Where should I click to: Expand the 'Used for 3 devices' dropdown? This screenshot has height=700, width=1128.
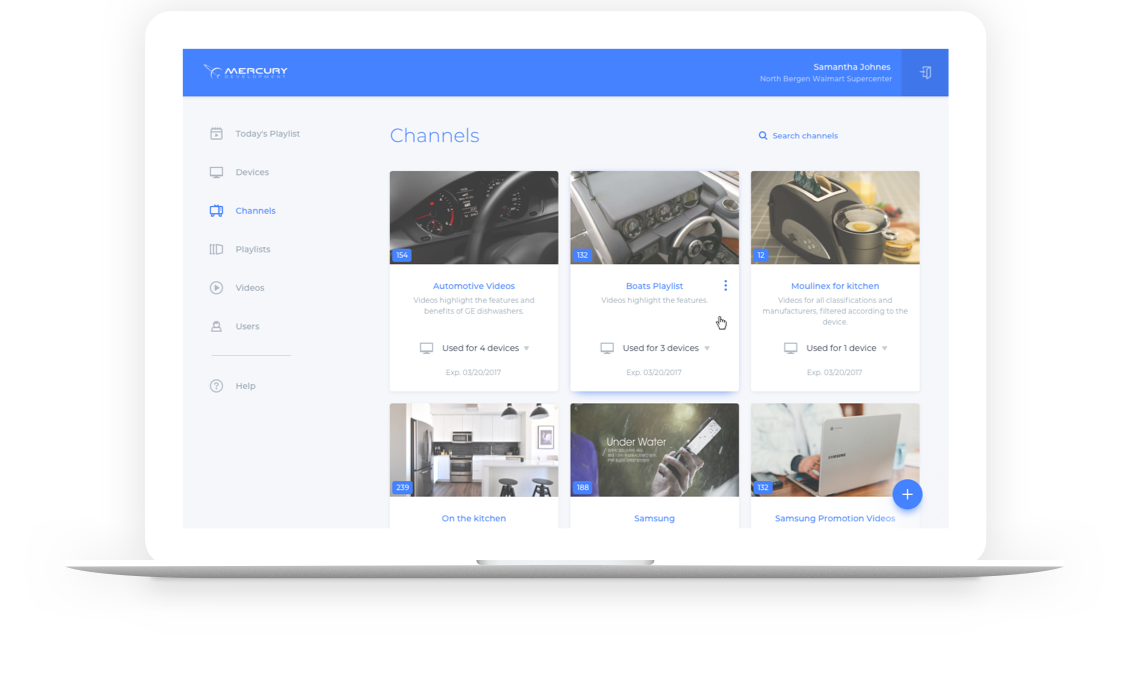coord(707,348)
